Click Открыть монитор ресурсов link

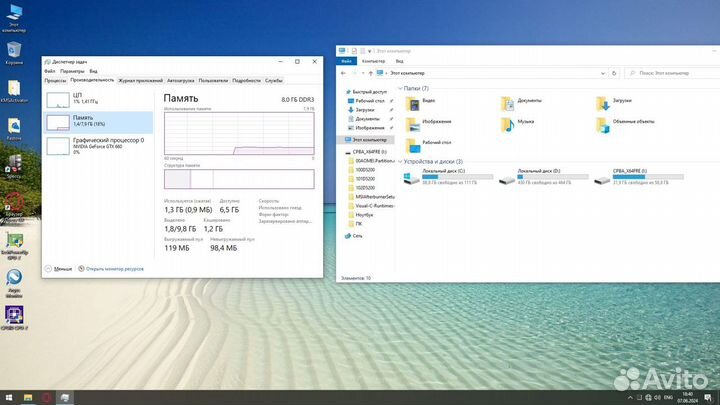pos(115,269)
